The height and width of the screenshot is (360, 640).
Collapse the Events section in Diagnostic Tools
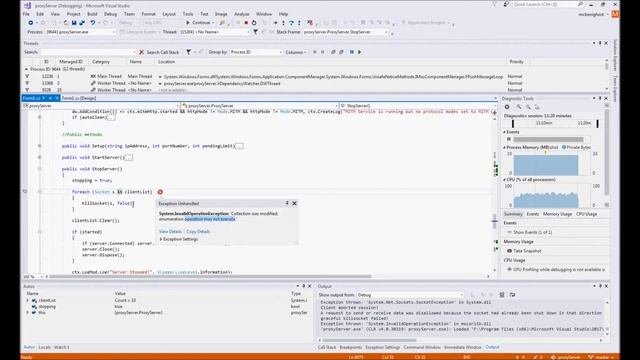coord(504,132)
